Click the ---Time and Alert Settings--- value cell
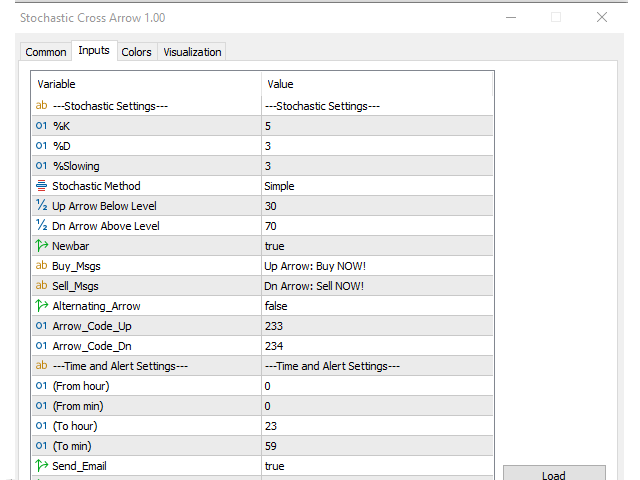Screen dimensions: 640x480 pos(377,366)
